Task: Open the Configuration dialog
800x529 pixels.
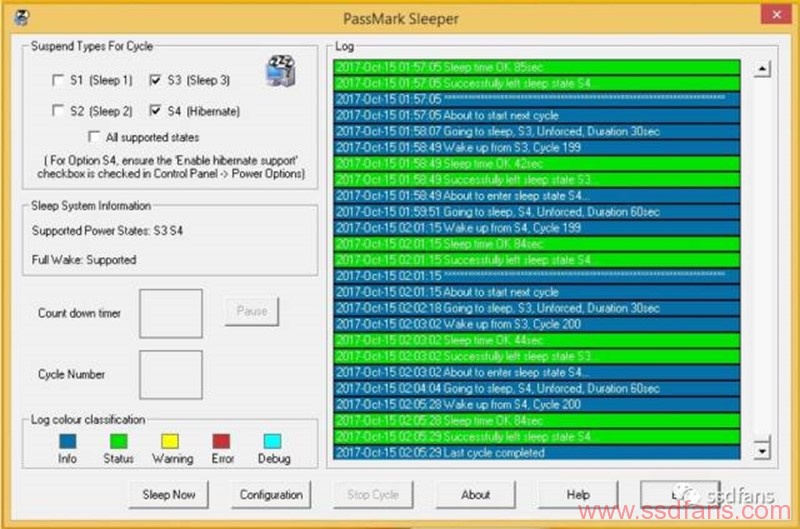Action: (271, 495)
